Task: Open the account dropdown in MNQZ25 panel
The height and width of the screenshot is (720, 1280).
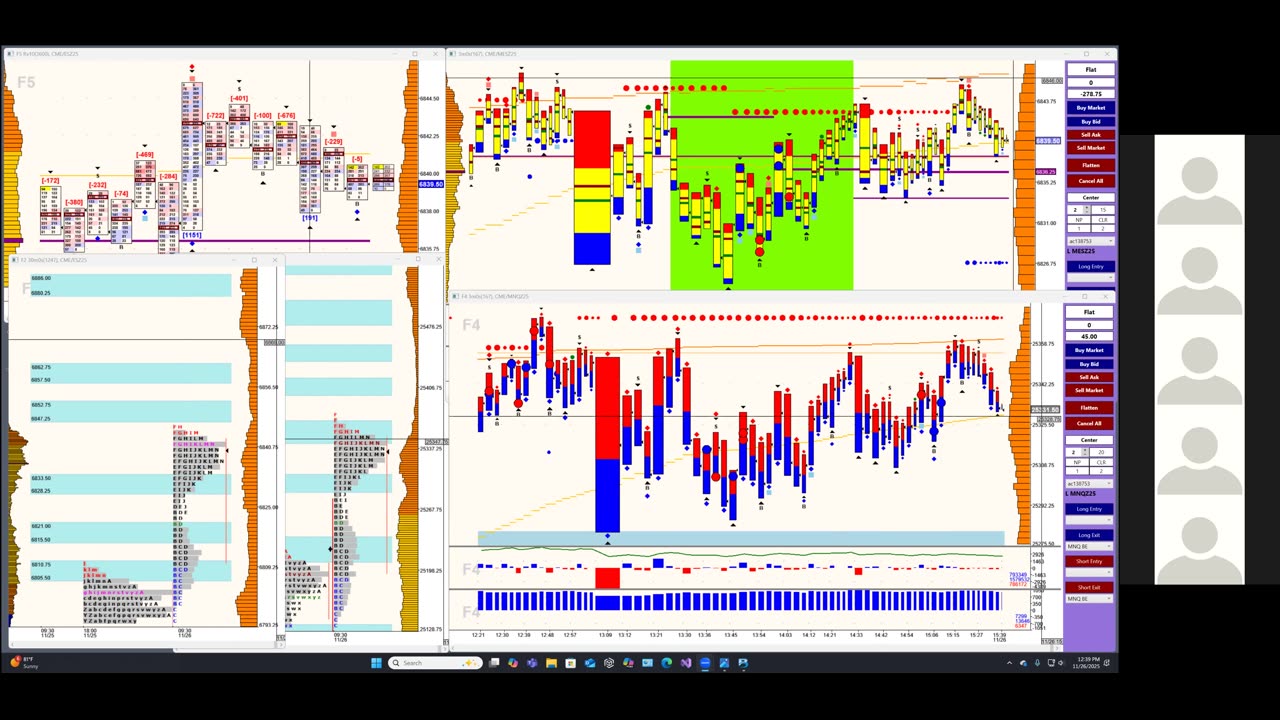Action: coord(1089,484)
